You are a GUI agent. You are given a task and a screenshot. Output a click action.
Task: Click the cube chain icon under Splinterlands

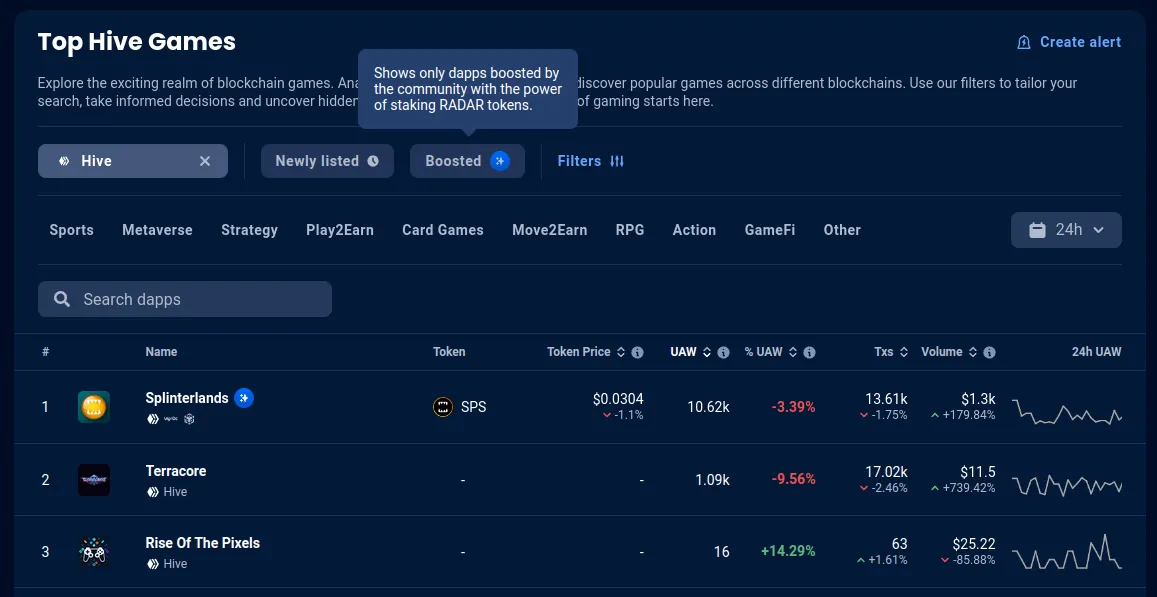pos(189,419)
